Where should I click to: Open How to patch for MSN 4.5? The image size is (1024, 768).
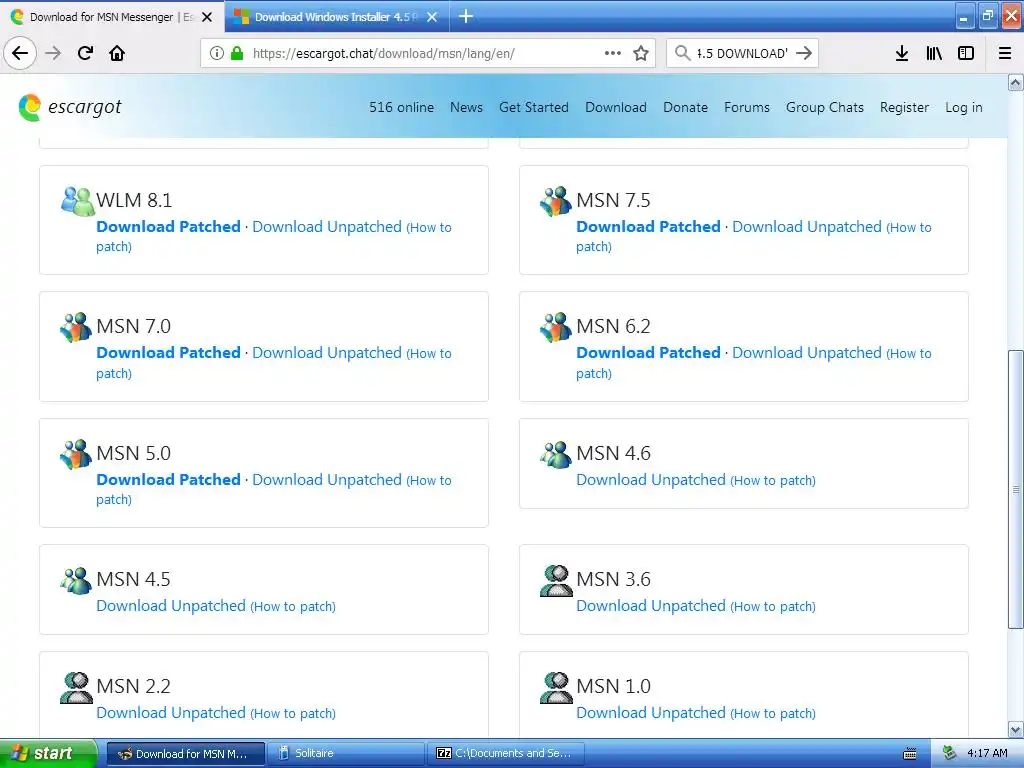(293, 606)
